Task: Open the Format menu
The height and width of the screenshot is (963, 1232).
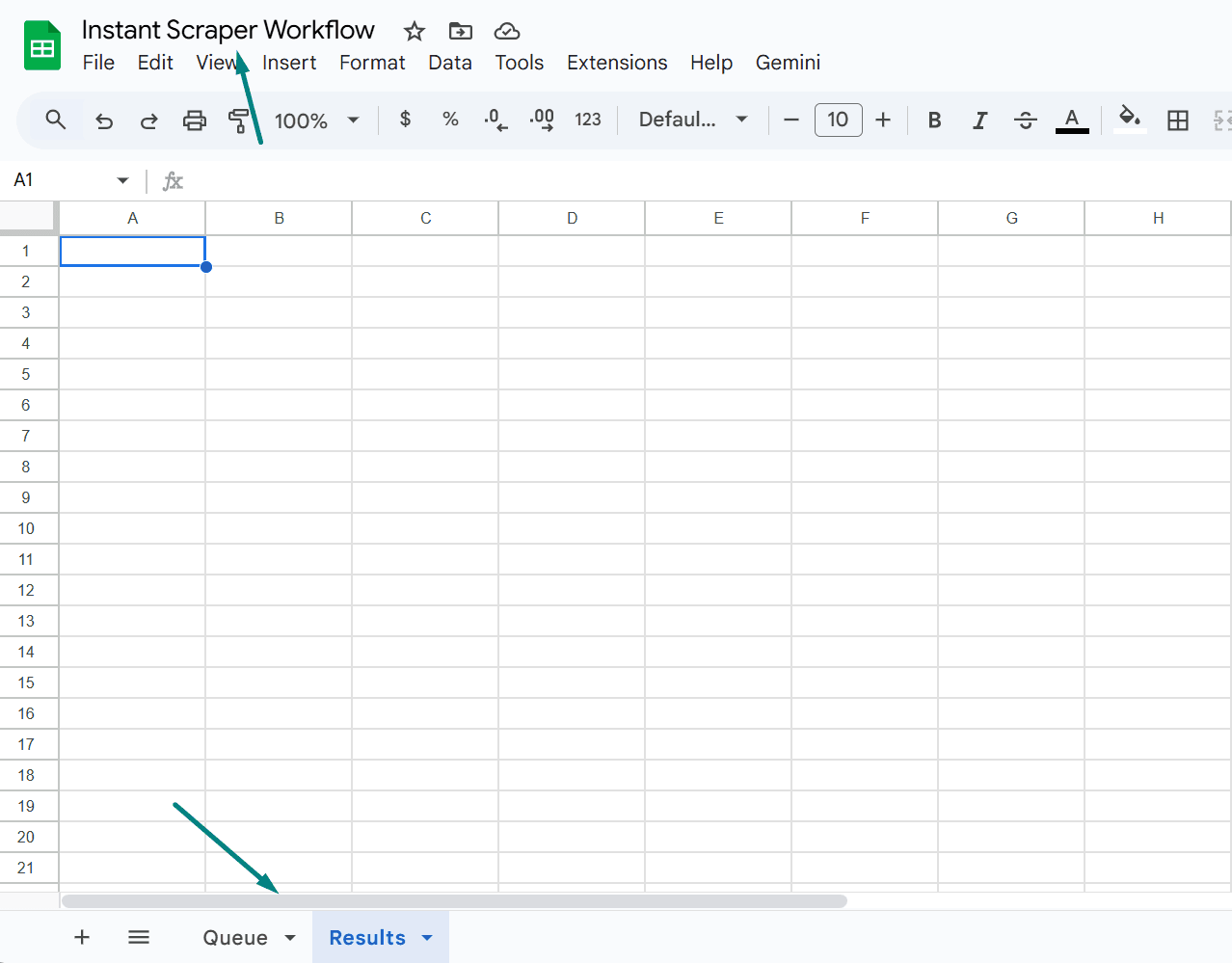Action: (372, 63)
